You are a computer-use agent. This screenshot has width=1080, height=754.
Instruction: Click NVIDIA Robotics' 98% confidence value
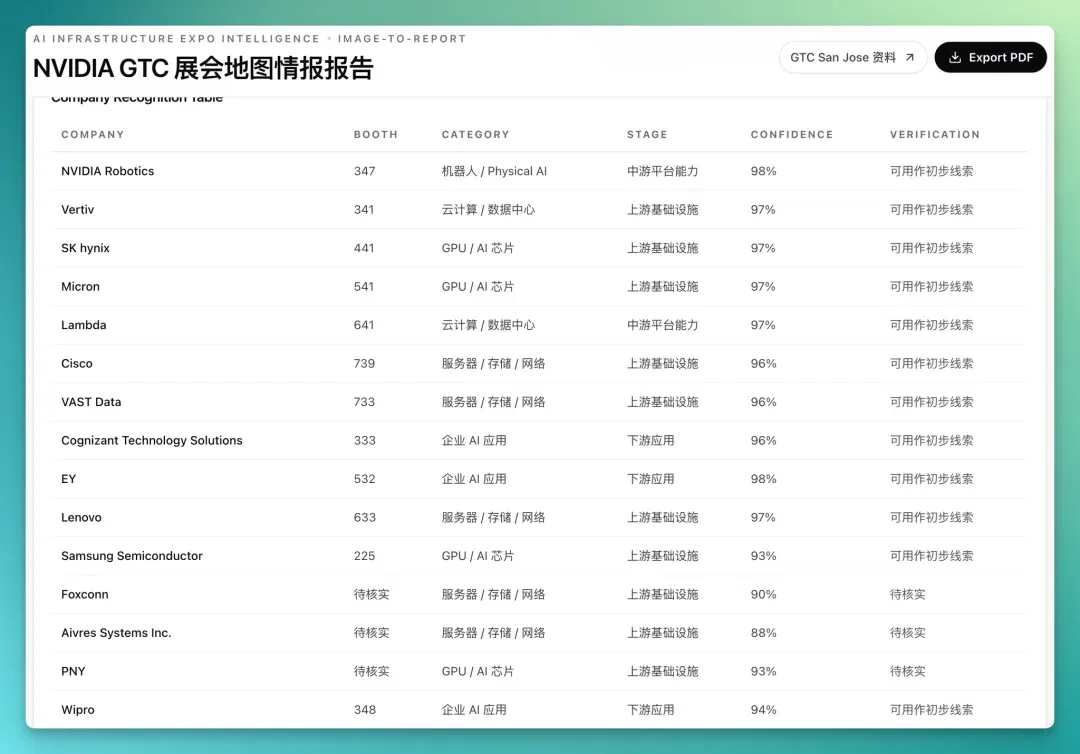click(763, 171)
